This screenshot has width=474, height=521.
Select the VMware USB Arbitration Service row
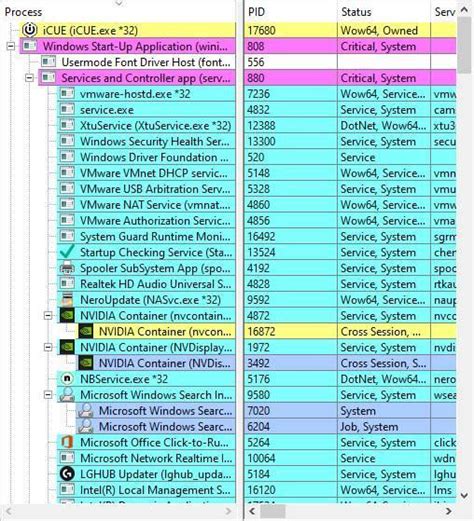[x=146, y=189]
